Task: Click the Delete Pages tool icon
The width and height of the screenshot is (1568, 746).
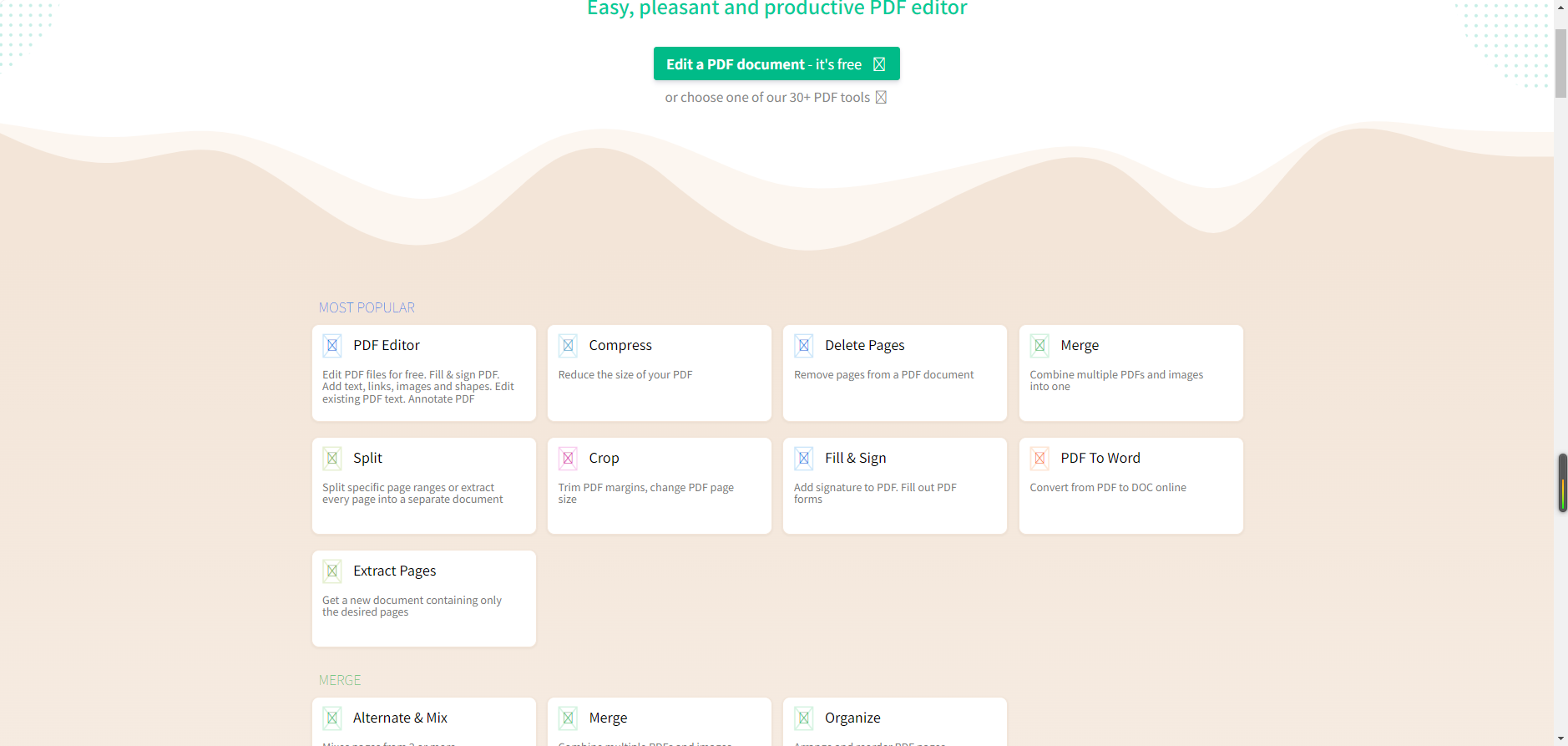Action: pos(804,346)
